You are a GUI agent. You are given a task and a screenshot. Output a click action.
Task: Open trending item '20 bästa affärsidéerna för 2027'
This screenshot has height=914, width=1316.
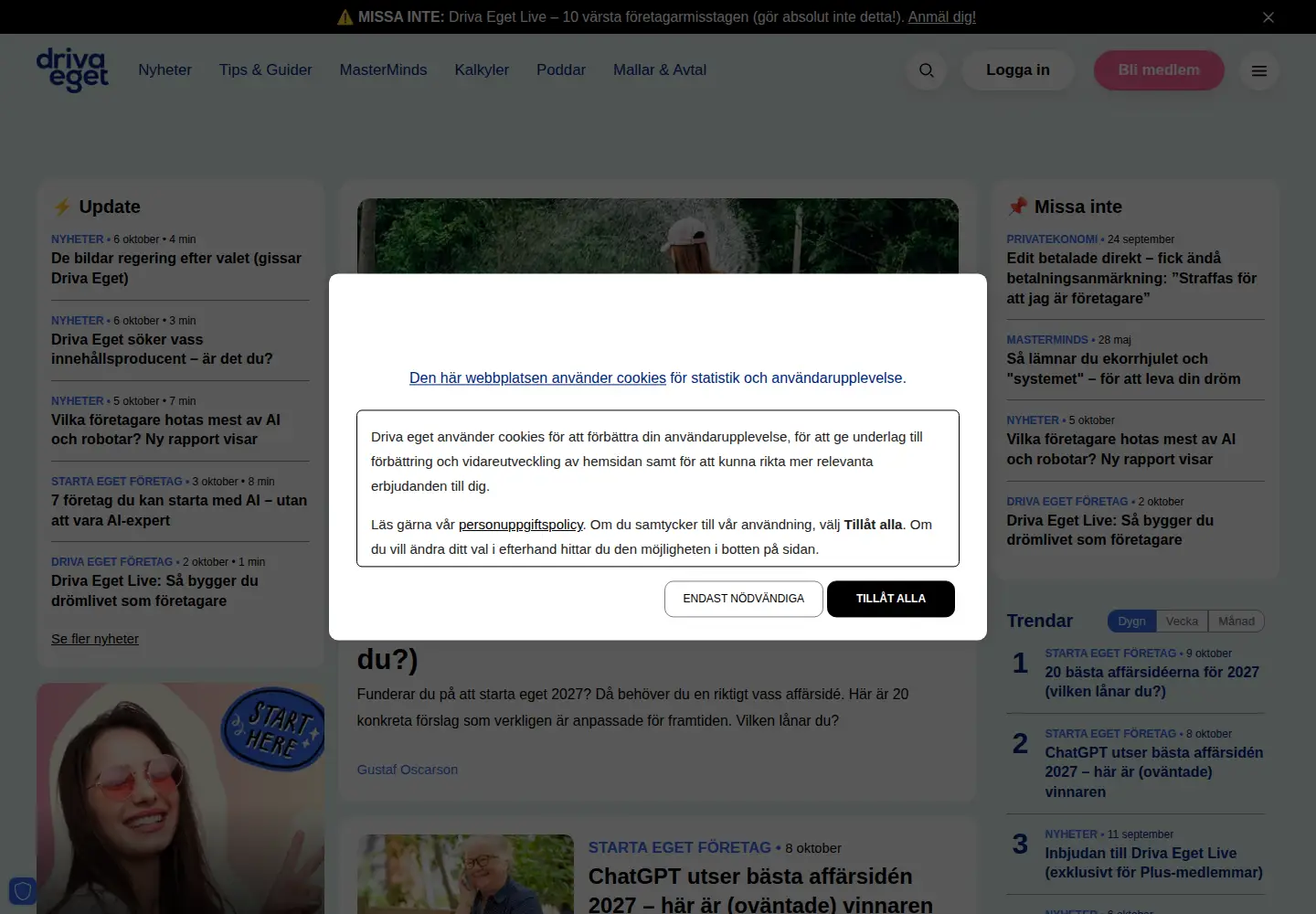pyautogui.click(x=1152, y=682)
